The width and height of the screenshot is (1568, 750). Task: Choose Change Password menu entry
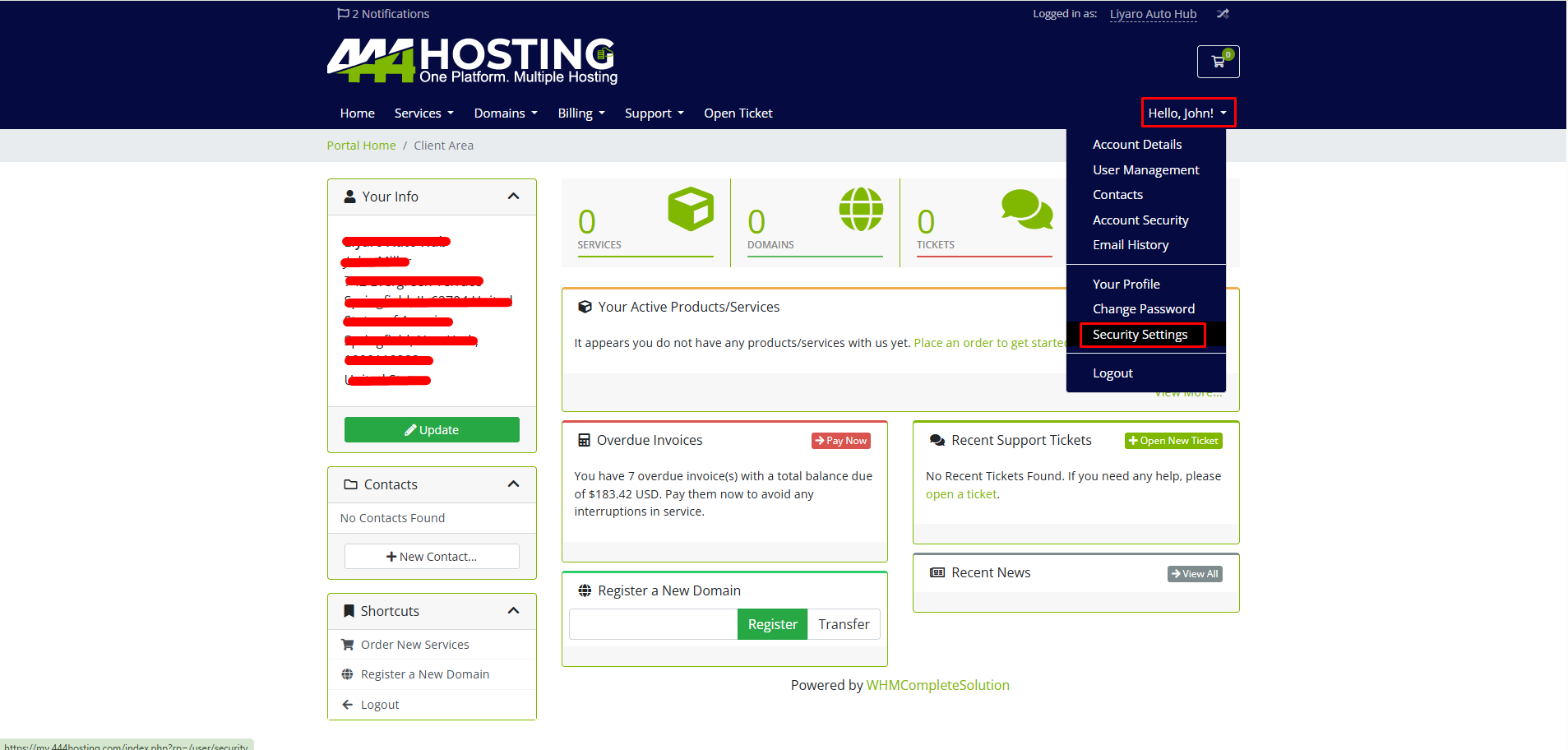[1143, 309]
